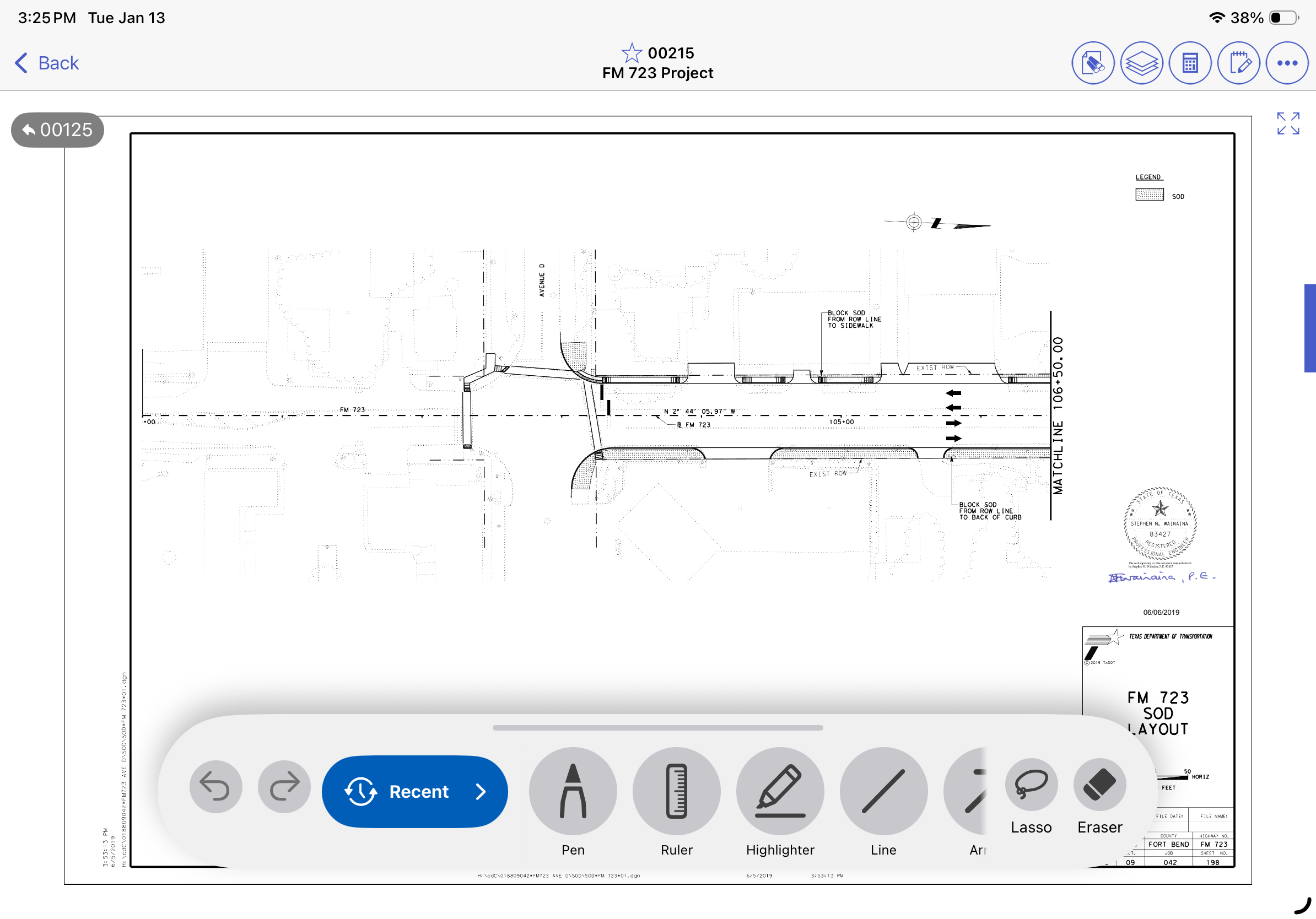Select the Pen tool
The height and width of the screenshot is (919, 1316).
tap(573, 791)
